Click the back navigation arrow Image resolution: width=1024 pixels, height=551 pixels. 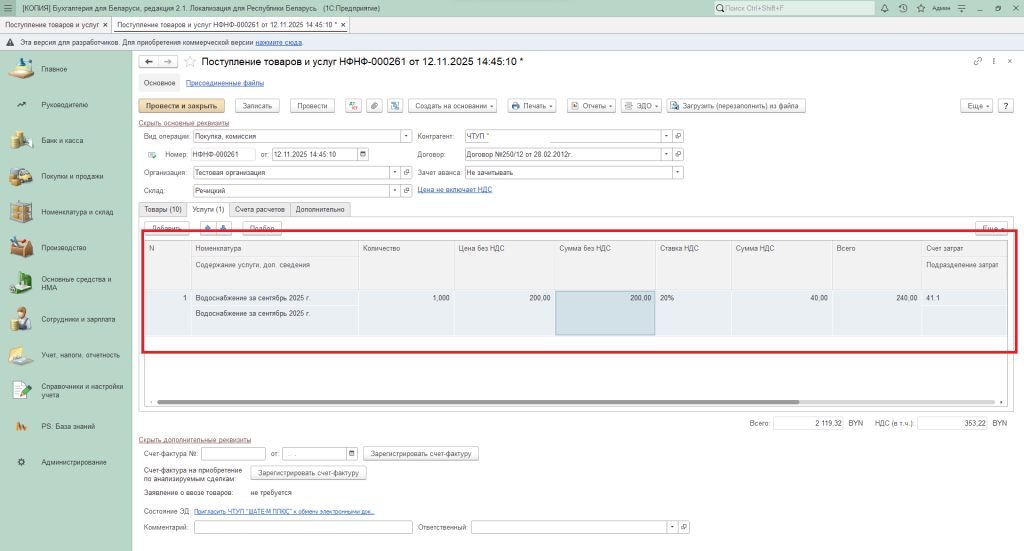point(149,62)
